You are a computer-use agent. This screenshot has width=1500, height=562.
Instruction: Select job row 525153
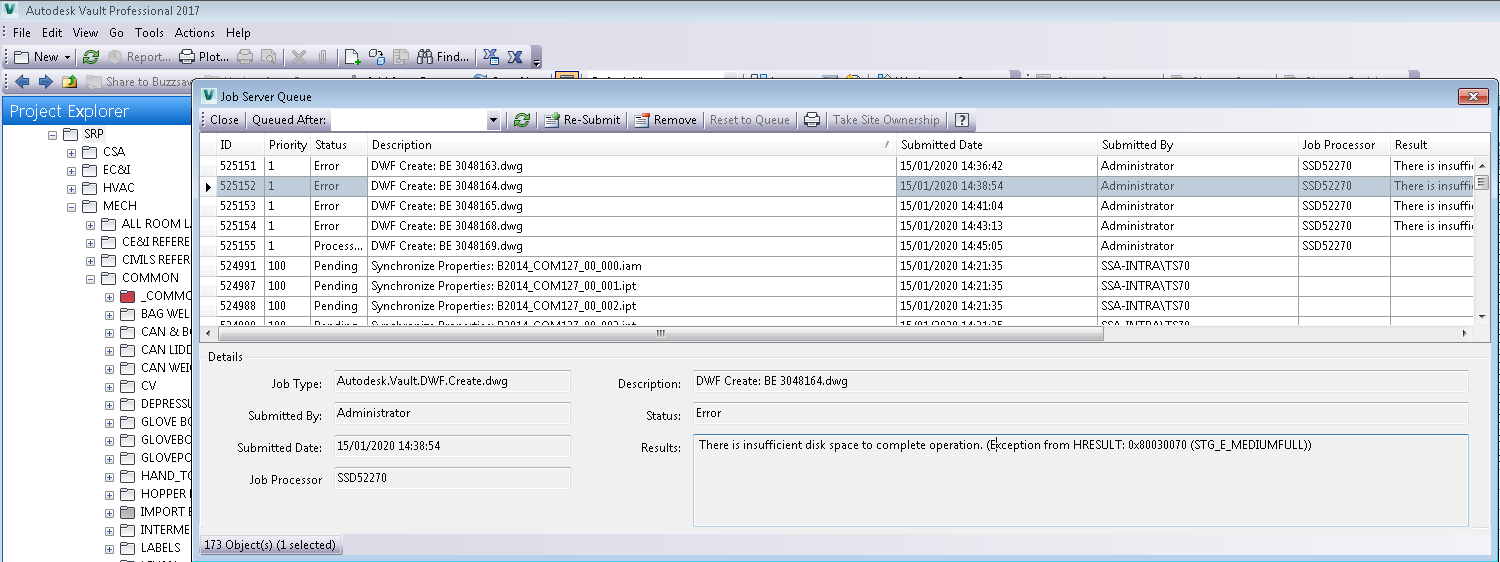tap(838, 206)
